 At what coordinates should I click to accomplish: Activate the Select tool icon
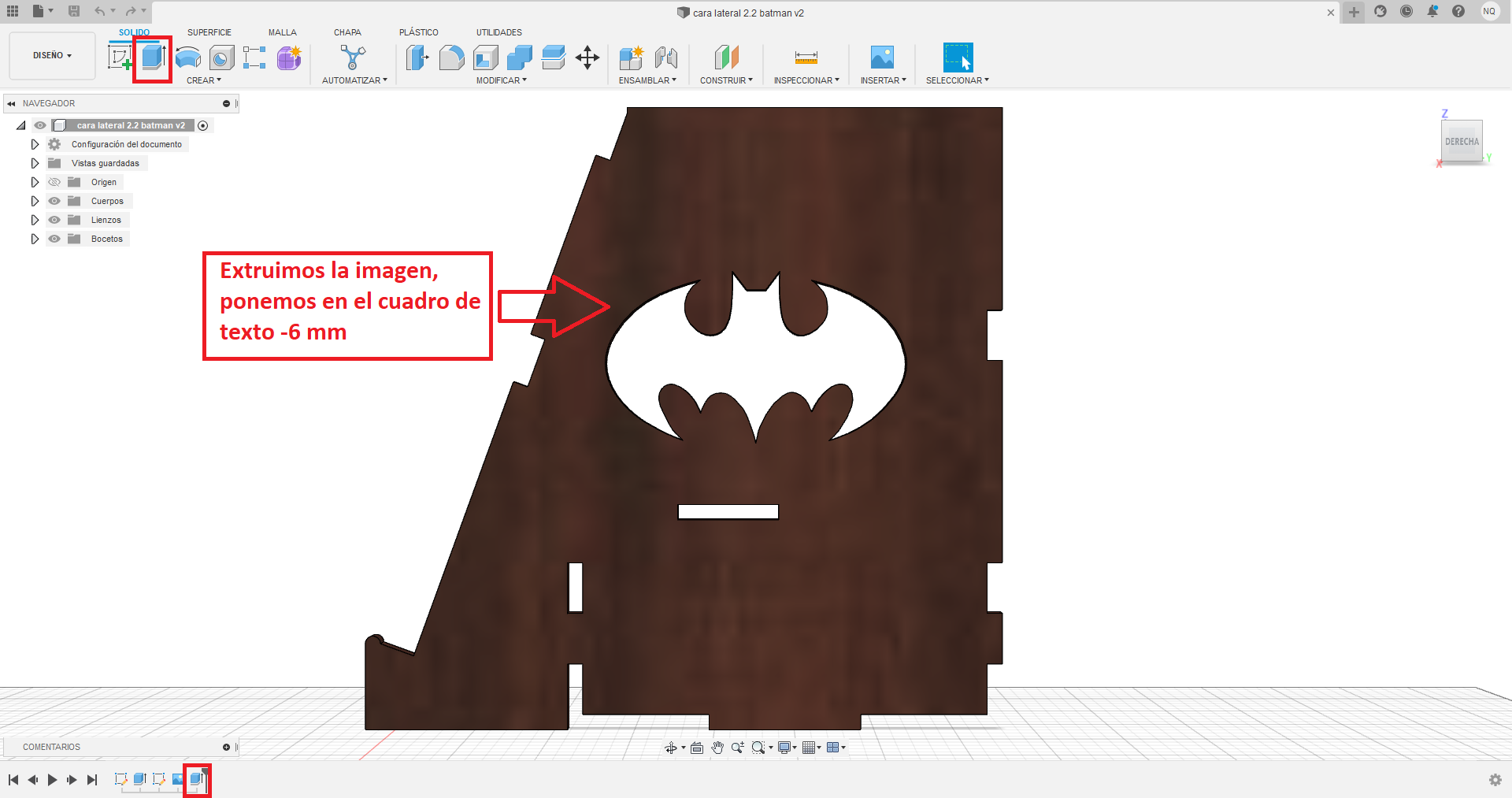[x=958, y=58]
